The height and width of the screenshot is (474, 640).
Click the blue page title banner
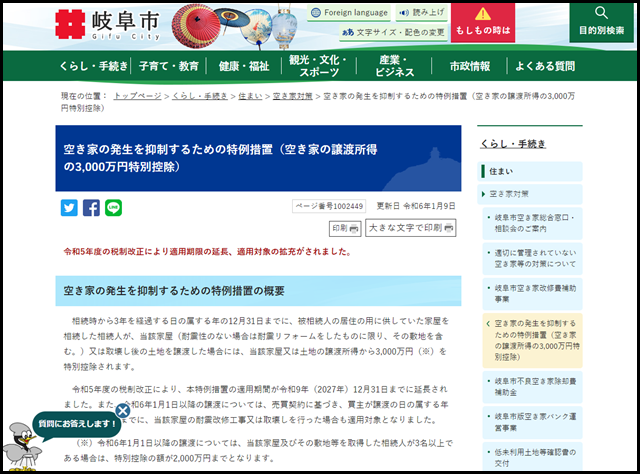pyautogui.click(x=258, y=158)
